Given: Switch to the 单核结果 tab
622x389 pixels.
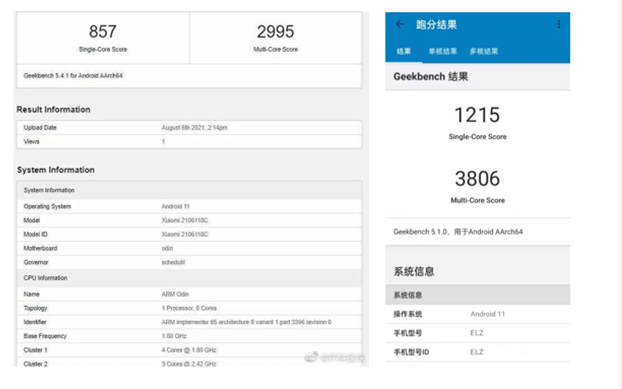Looking at the screenshot, I should (443, 51).
